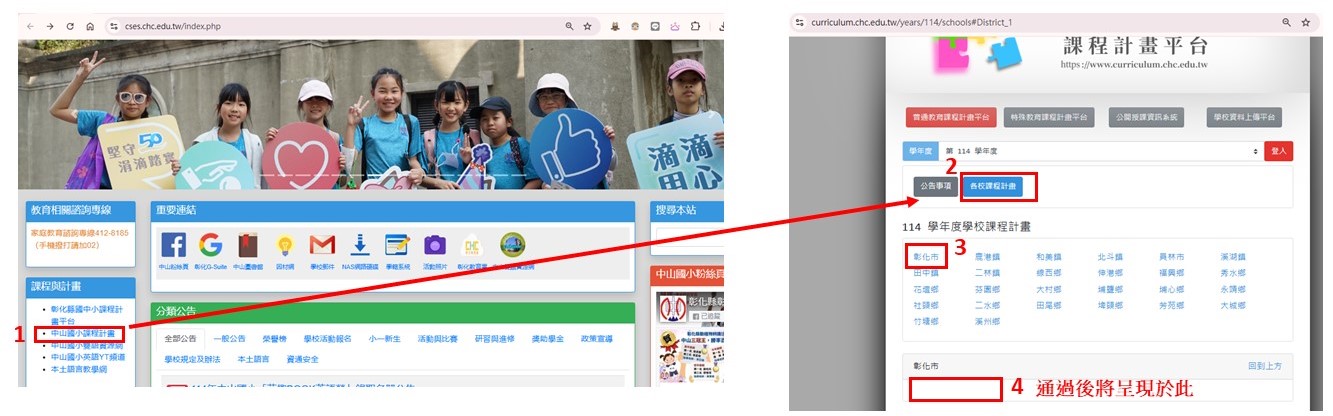Select the 二林鎮 district link
The width and height of the screenshot is (1333, 416).
click(986, 272)
